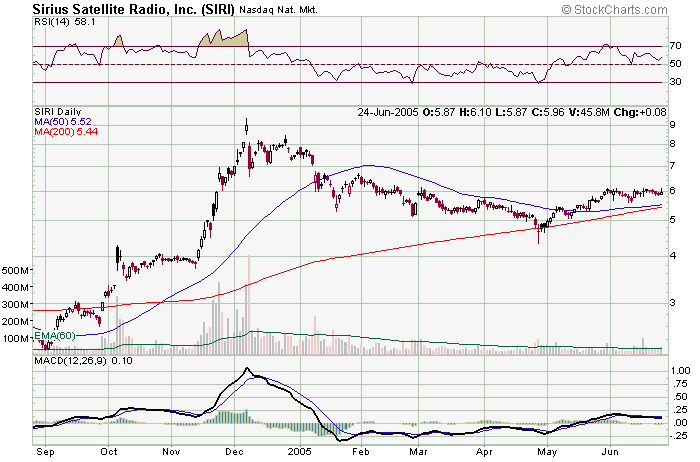Click the 400M volume axis label
Image resolution: width=700 pixels, height=462 pixels.
pos(16,287)
